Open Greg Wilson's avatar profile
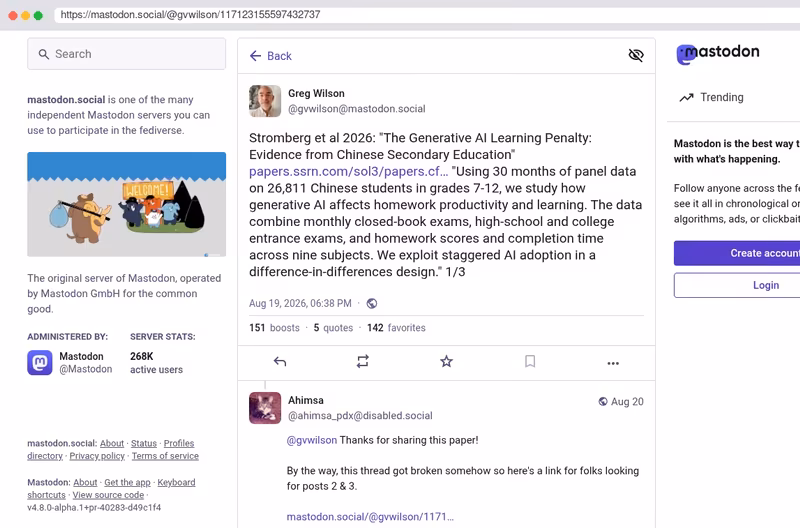This screenshot has width=800, height=528. [x=265, y=101]
